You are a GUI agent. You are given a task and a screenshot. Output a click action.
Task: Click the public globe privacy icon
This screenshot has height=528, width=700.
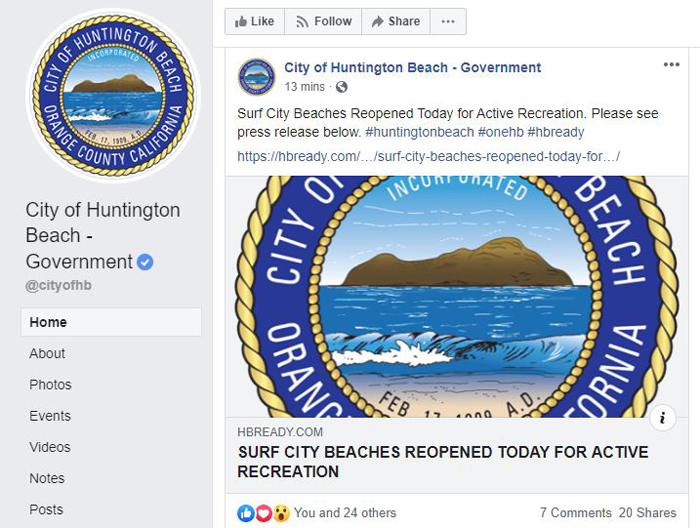342,87
